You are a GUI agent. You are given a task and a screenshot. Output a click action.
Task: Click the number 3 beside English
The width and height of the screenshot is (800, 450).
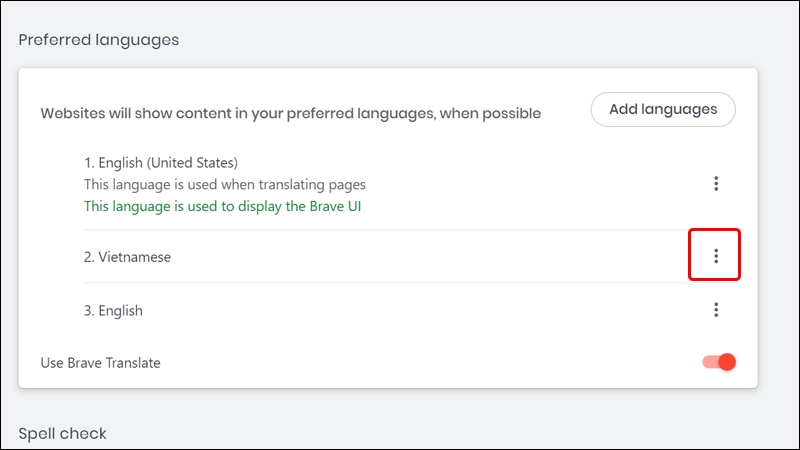tap(88, 311)
